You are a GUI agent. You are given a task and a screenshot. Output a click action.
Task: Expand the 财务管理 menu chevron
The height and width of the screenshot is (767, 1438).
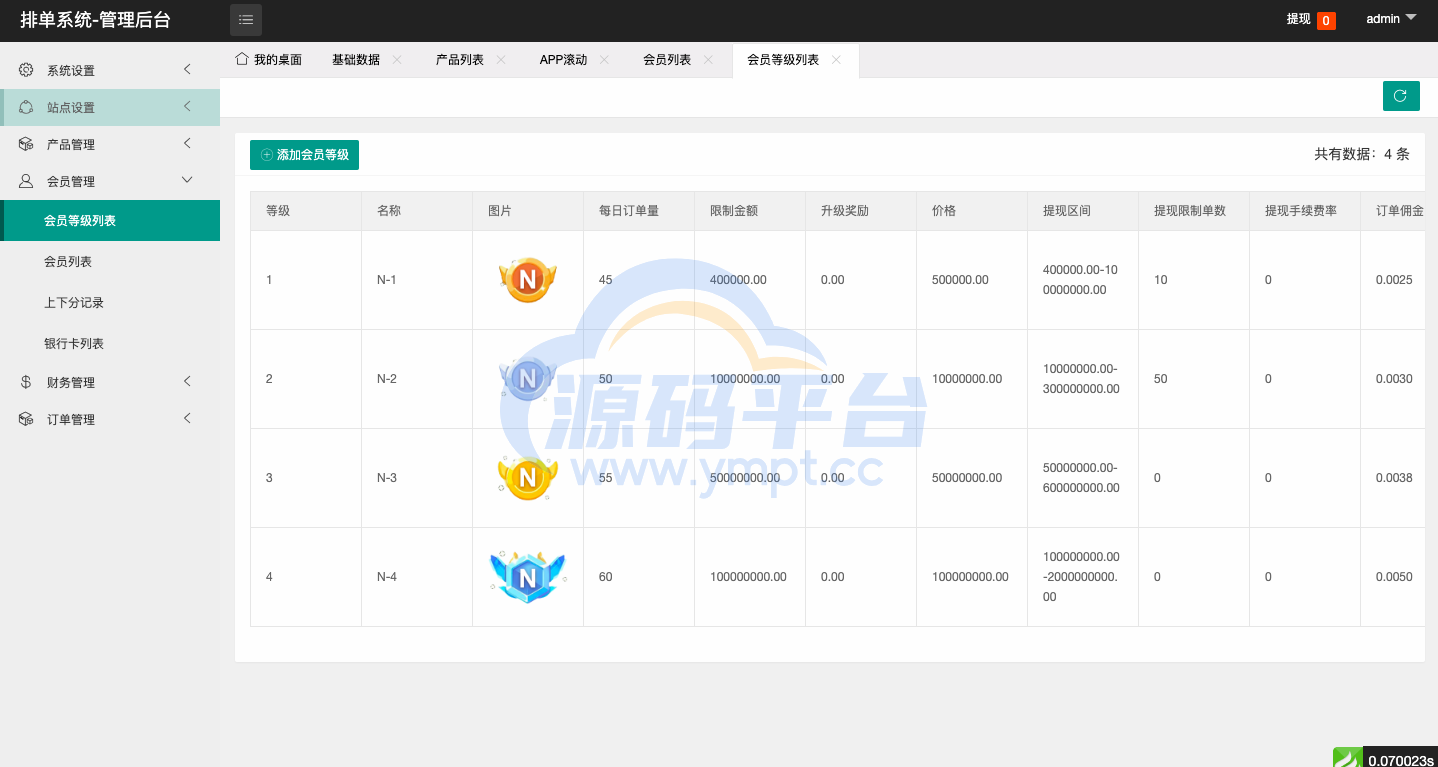point(187,381)
